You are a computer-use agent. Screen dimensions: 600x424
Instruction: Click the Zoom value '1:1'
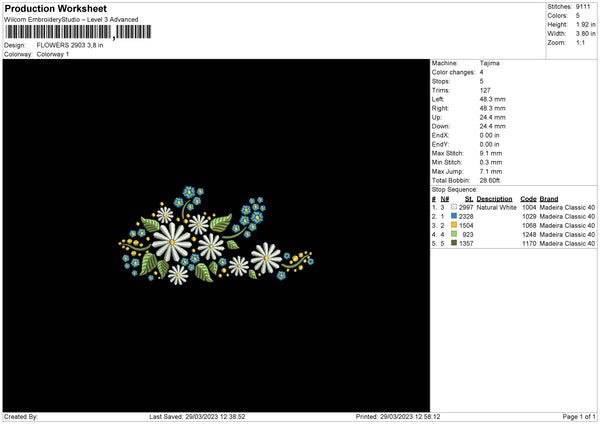click(580, 42)
